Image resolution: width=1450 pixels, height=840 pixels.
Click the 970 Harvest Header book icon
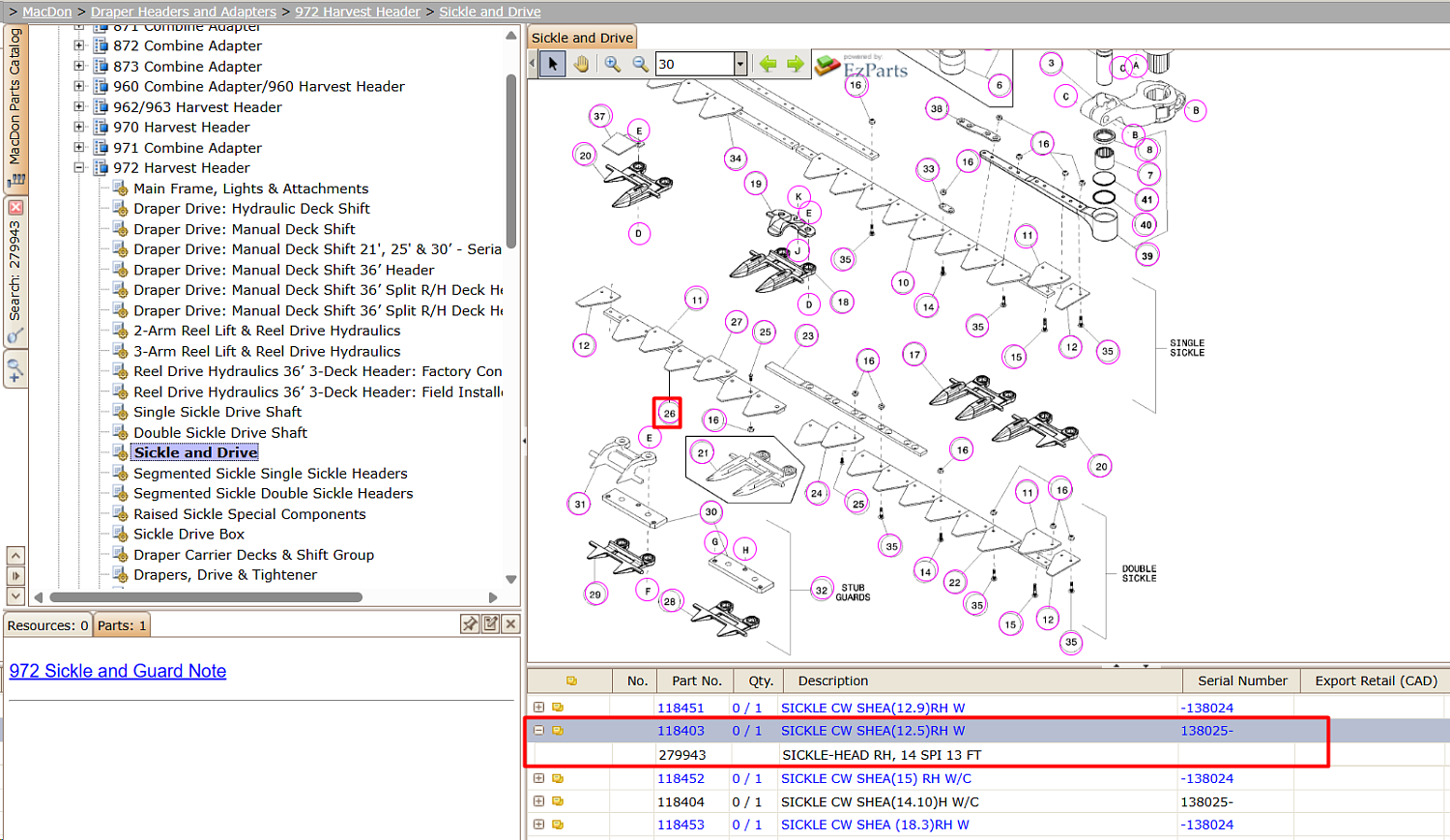point(101,127)
